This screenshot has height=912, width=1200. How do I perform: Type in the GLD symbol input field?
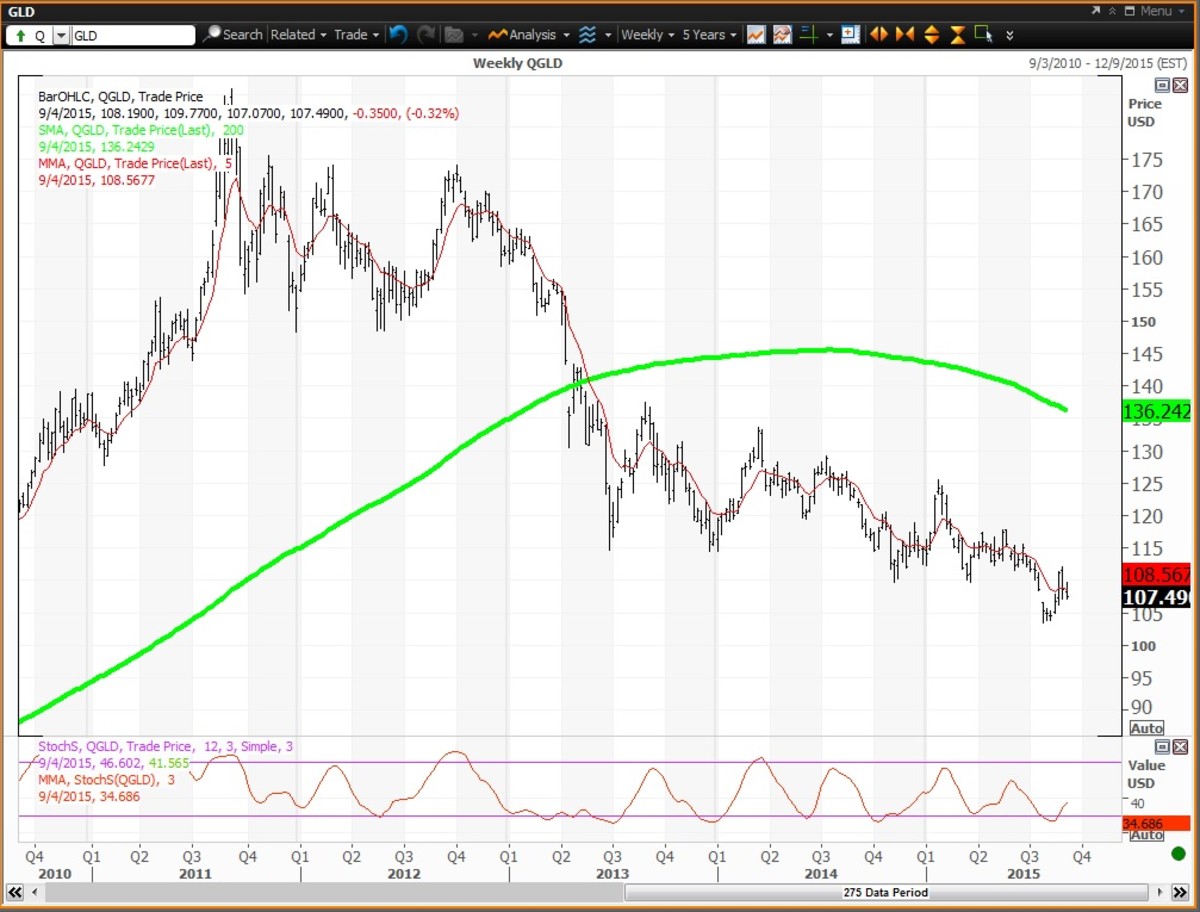133,35
